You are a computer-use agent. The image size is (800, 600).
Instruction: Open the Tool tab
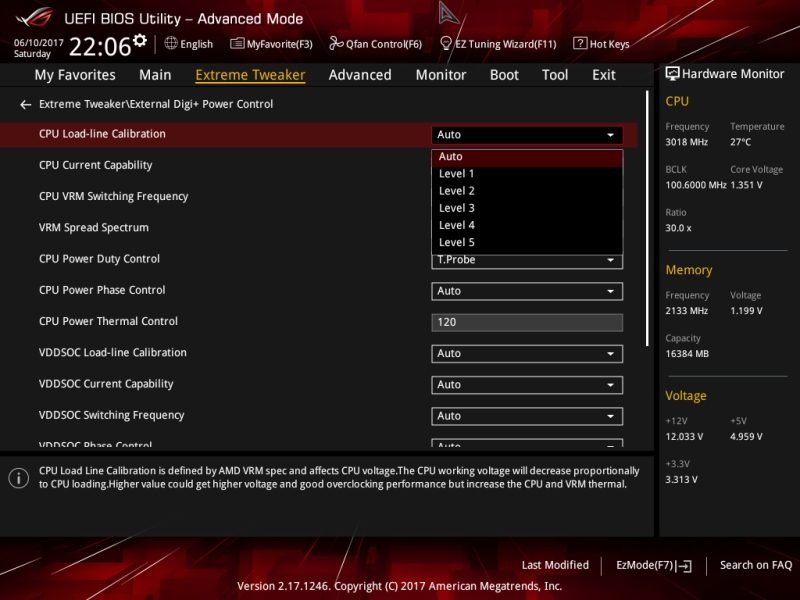click(555, 75)
